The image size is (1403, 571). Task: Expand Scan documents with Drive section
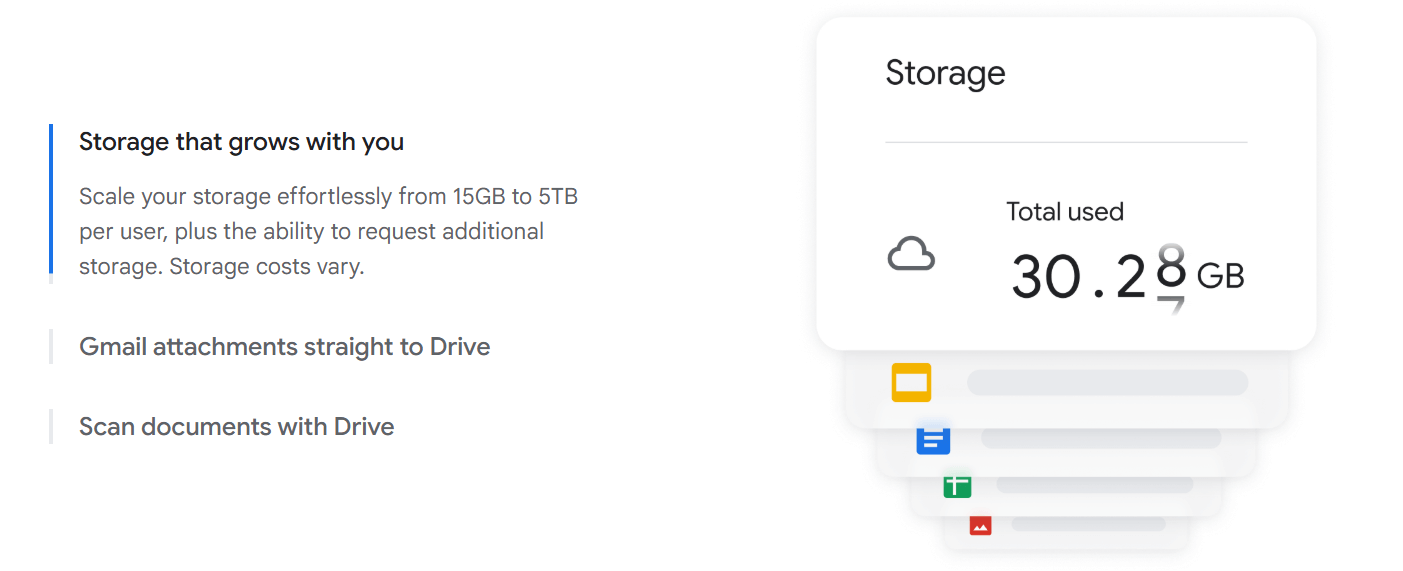coord(237,427)
